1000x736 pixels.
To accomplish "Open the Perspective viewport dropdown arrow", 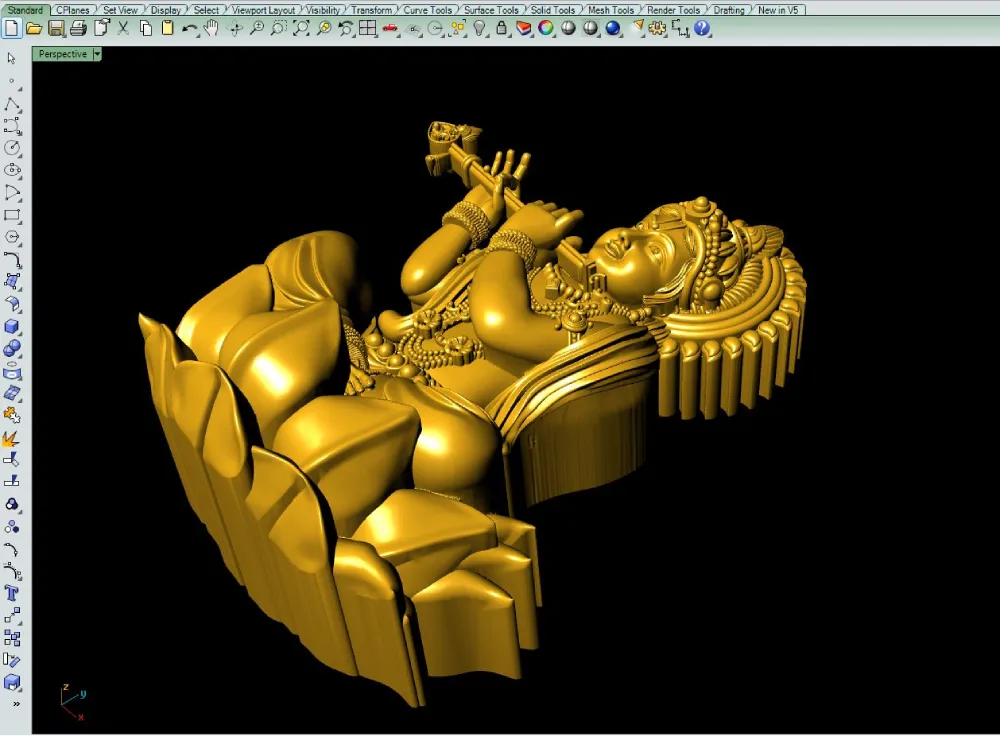I will pyautogui.click(x=97, y=54).
